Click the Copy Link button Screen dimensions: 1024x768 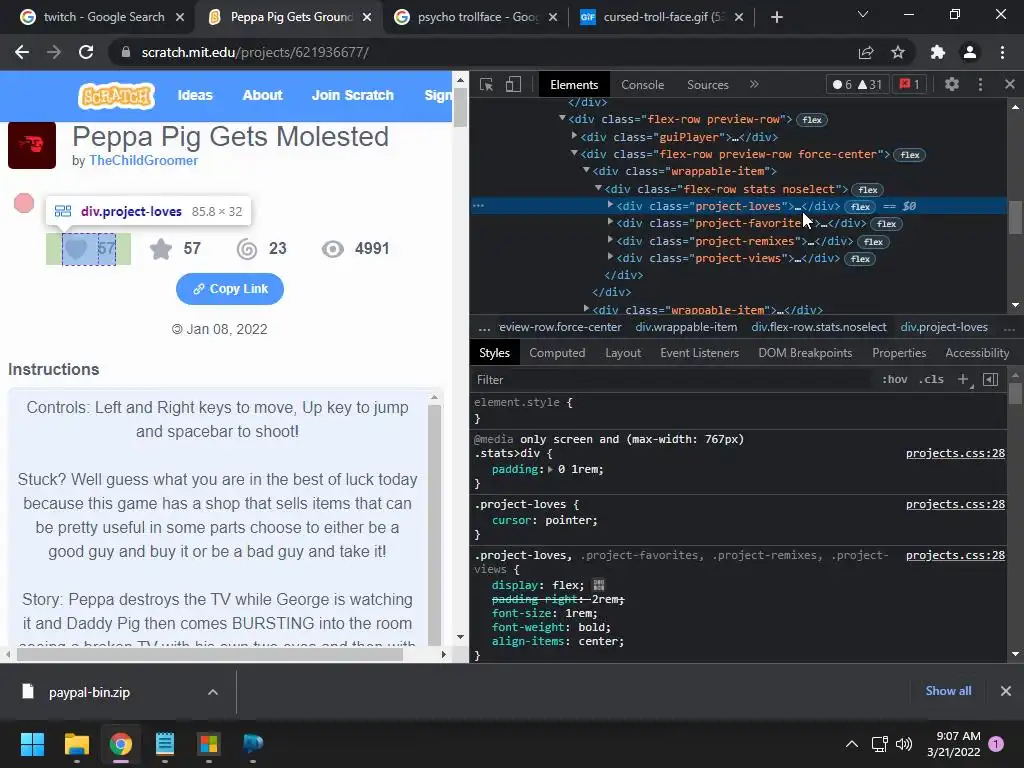[x=230, y=289]
